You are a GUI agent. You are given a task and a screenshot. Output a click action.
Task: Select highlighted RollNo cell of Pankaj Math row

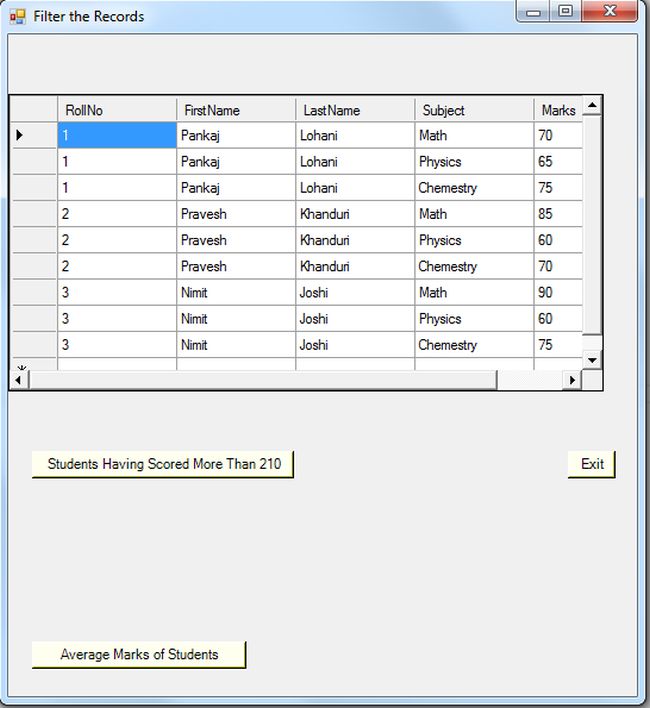(x=117, y=135)
